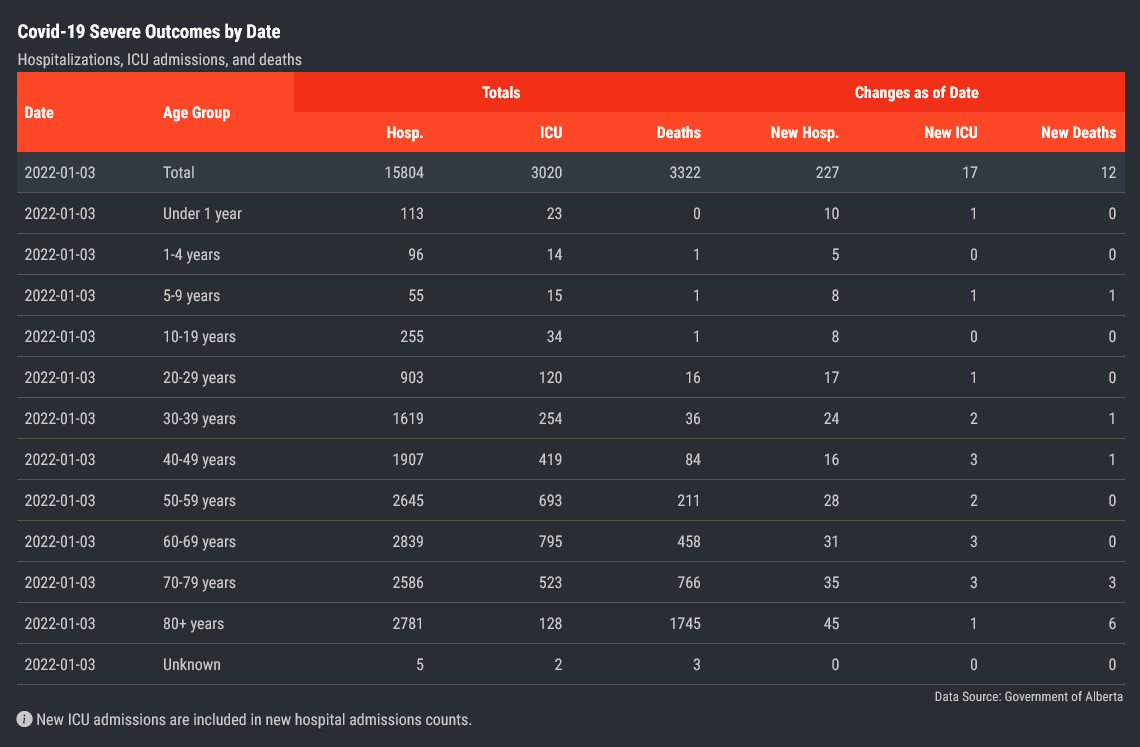Select the date cell in the Total row
Image resolution: width=1140 pixels, height=747 pixels.
[x=60, y=172]
